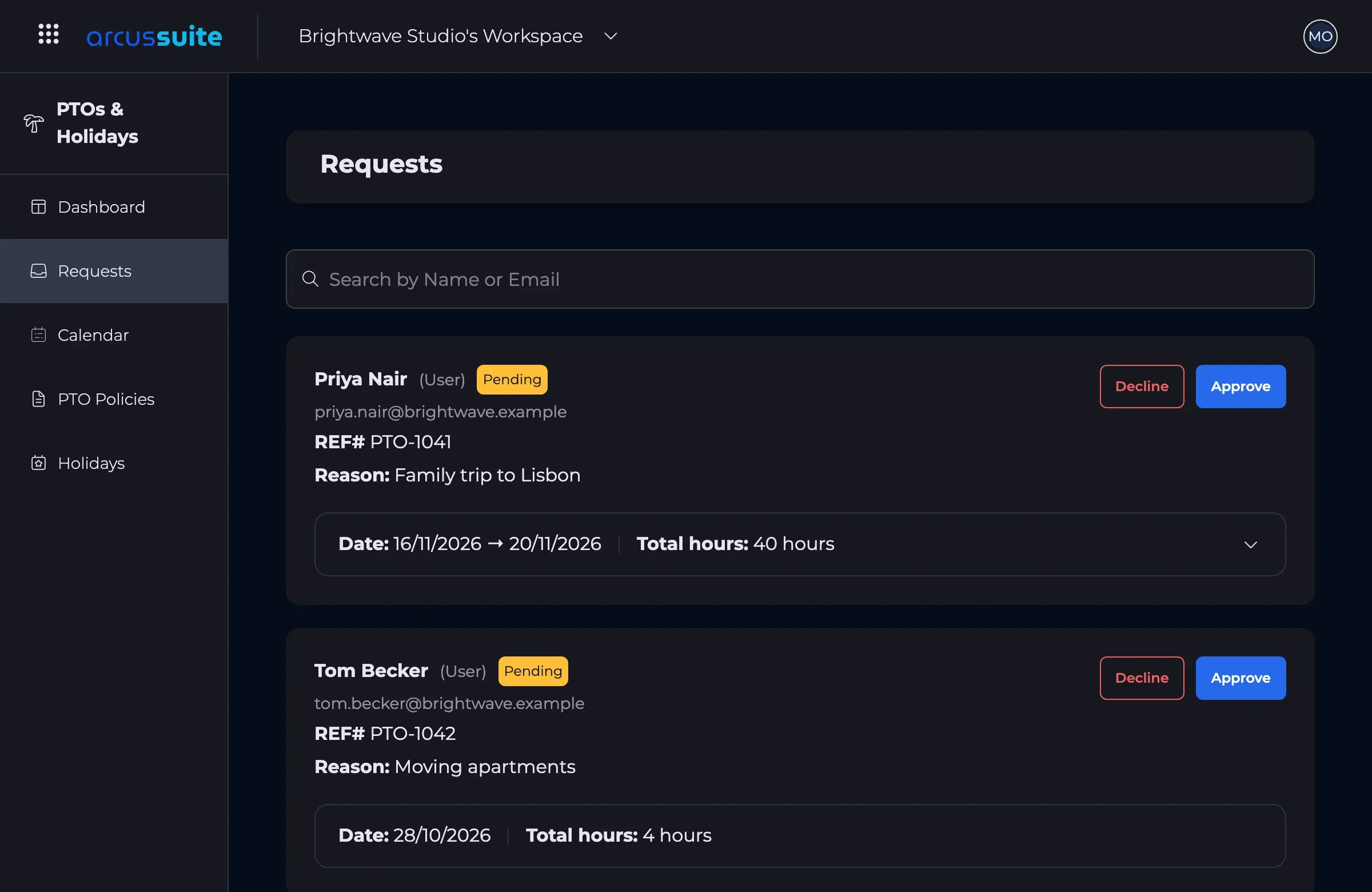Screen dimensions: 1372x892
Task: Select Requests in the sidebar
Action: 114,271
